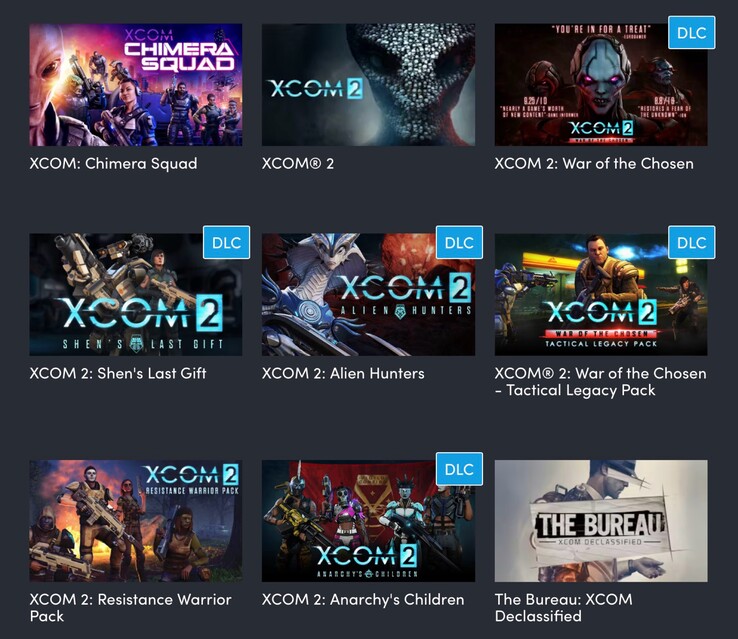The width and height of the screenshot is (738, 639).
Task: Select the Alien Hunters cover art
Action: tap(368, 295)
